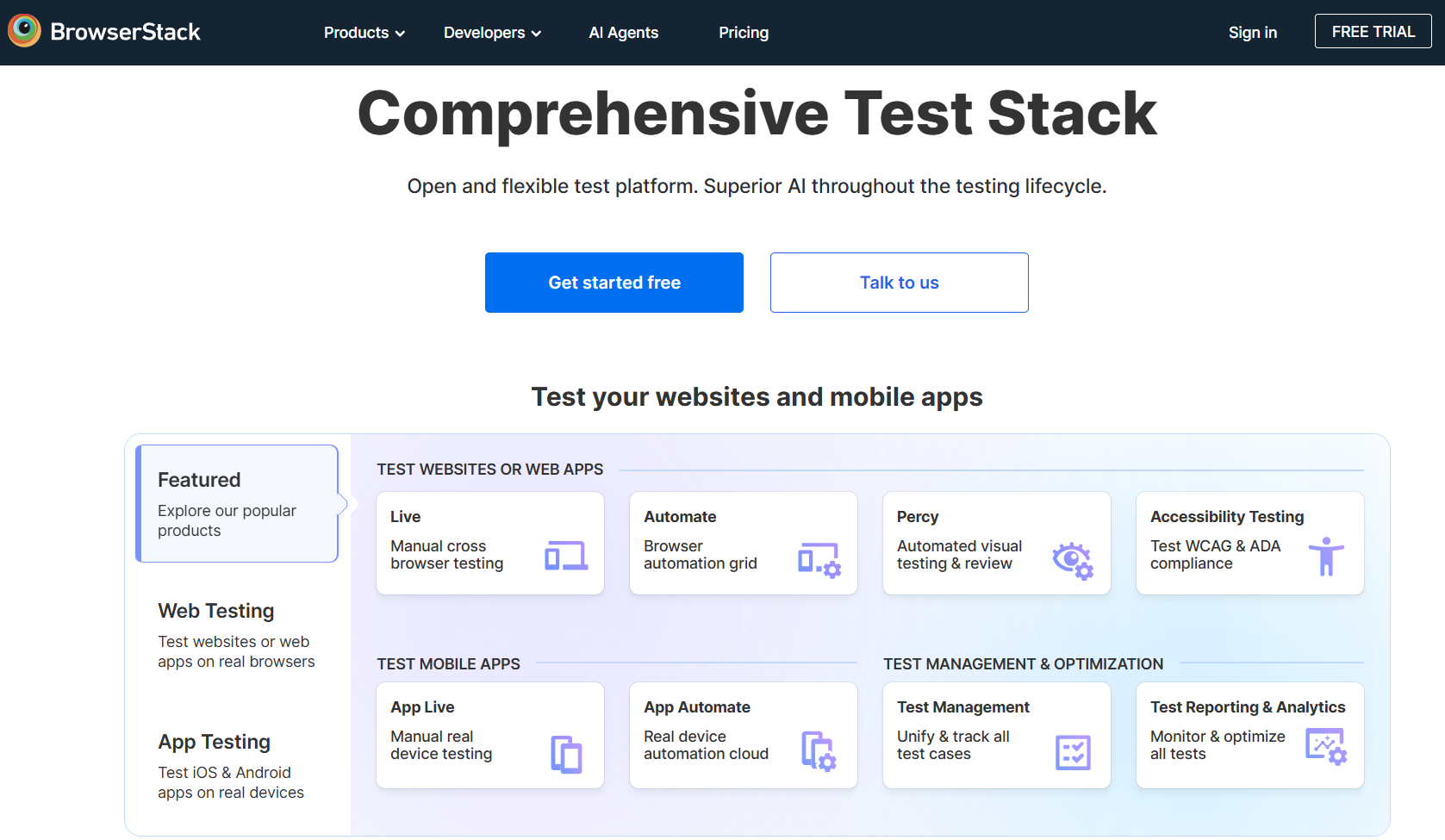The height and width of the screenshot is (840, 1445).
Task: Open the Sign in link
Action: [1252, 33]
